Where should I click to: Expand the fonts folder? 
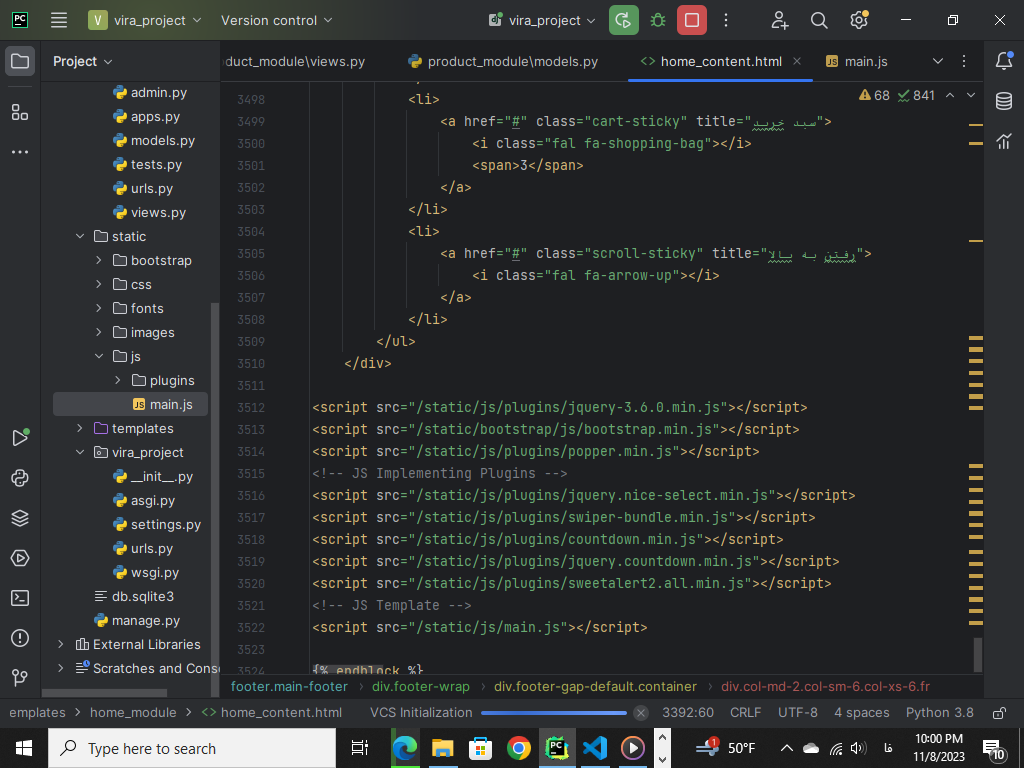[99, 308]
